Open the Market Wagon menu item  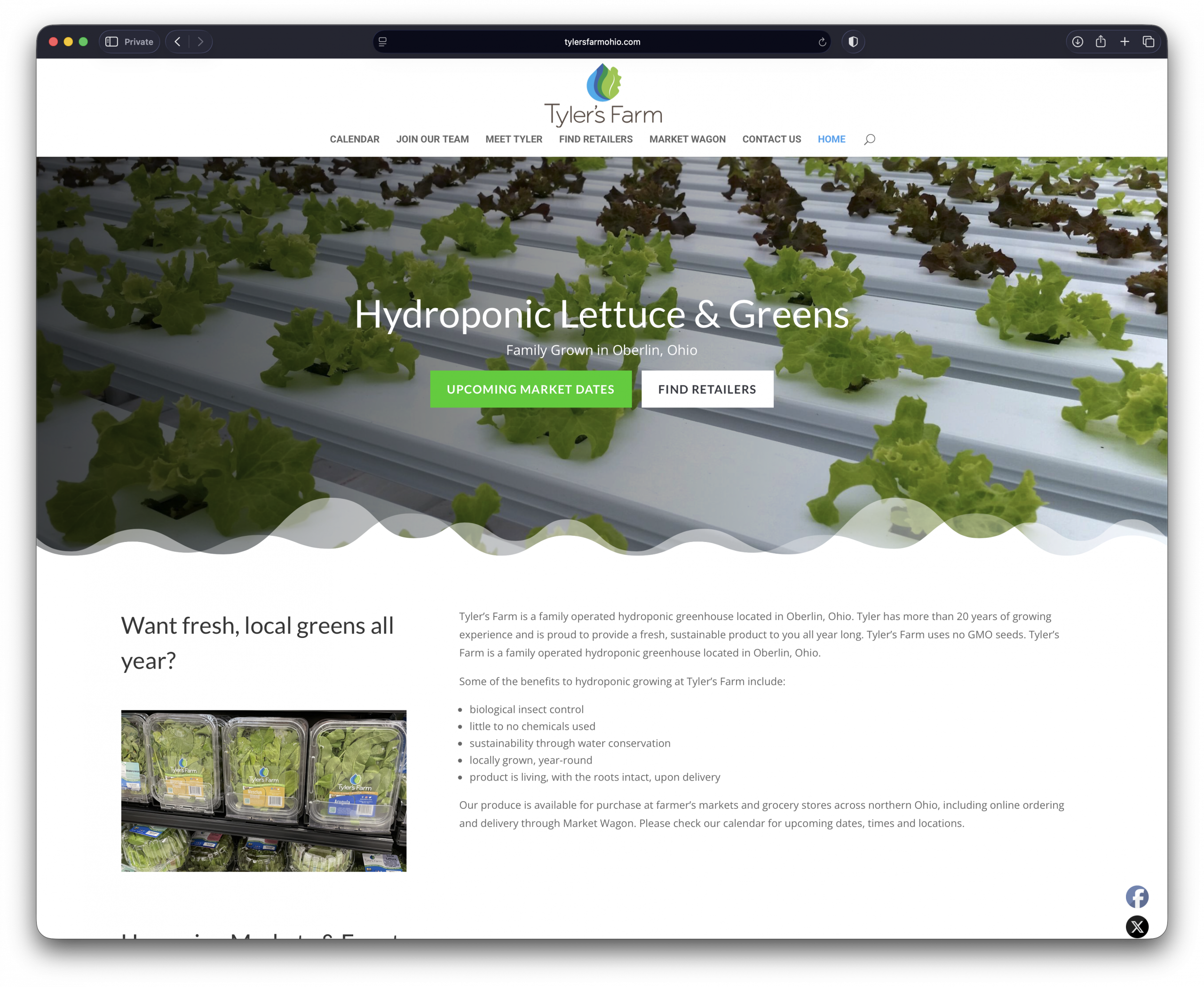pyautogui.click(x=687, y=139)
